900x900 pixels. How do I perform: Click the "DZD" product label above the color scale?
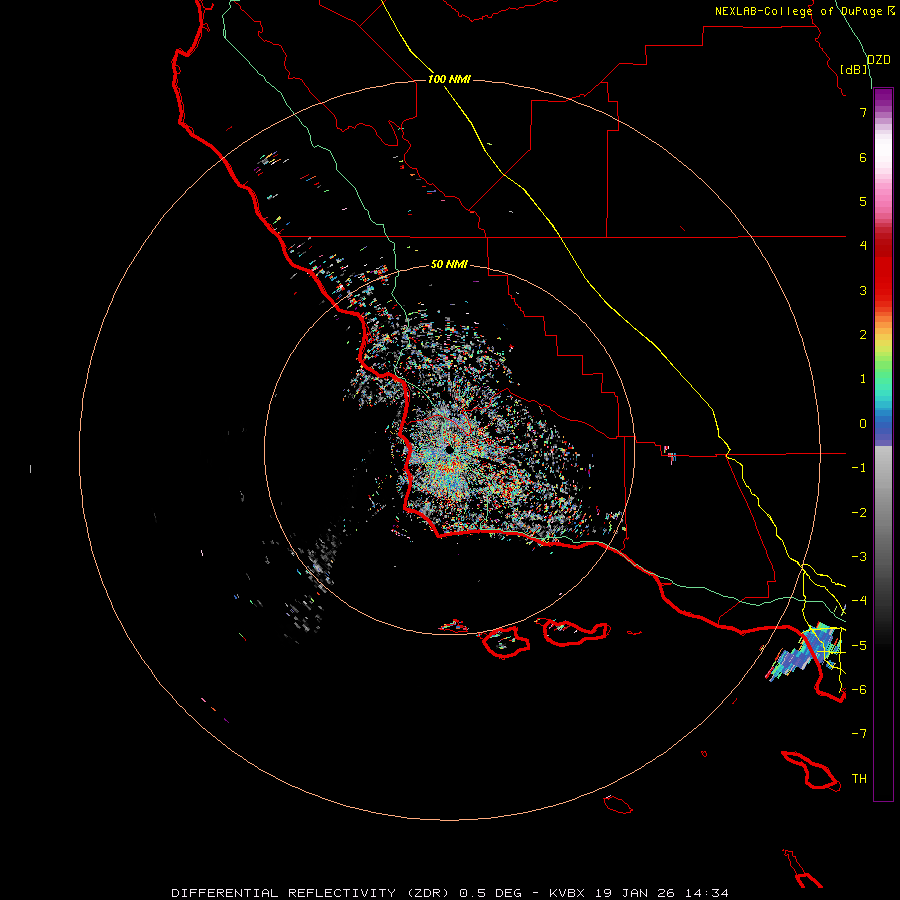pos(879,60)
